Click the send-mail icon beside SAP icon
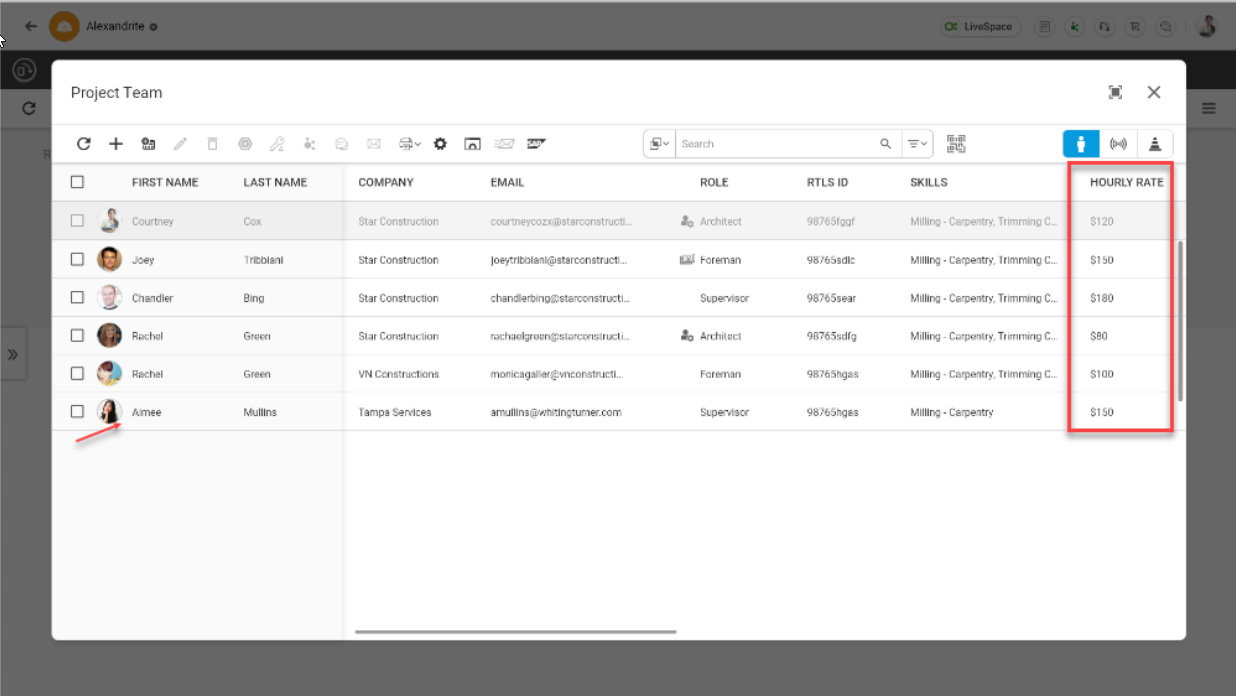This screenshot has height=696, width=1236. pyautogui.click(x=504, y=144)
